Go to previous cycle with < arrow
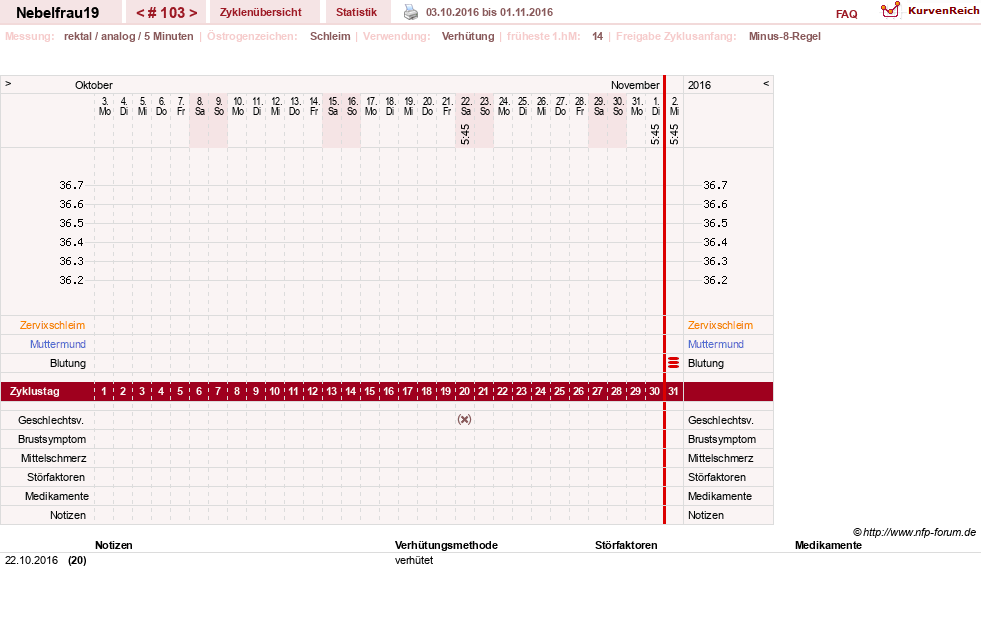The width and height of the screenshot is (981, 624). pos(140,13)
